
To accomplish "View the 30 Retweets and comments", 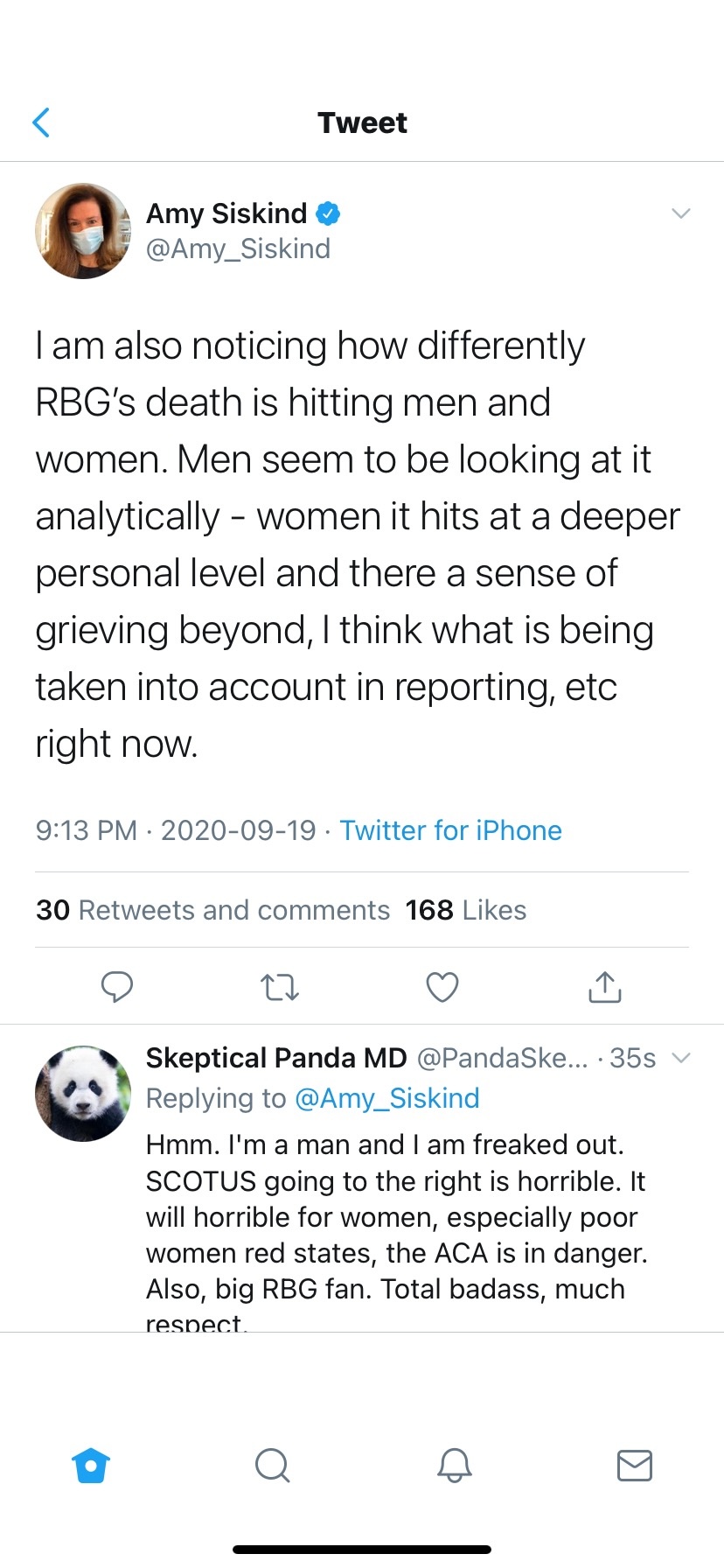I will pyautogui.click(x=212, y=910).
